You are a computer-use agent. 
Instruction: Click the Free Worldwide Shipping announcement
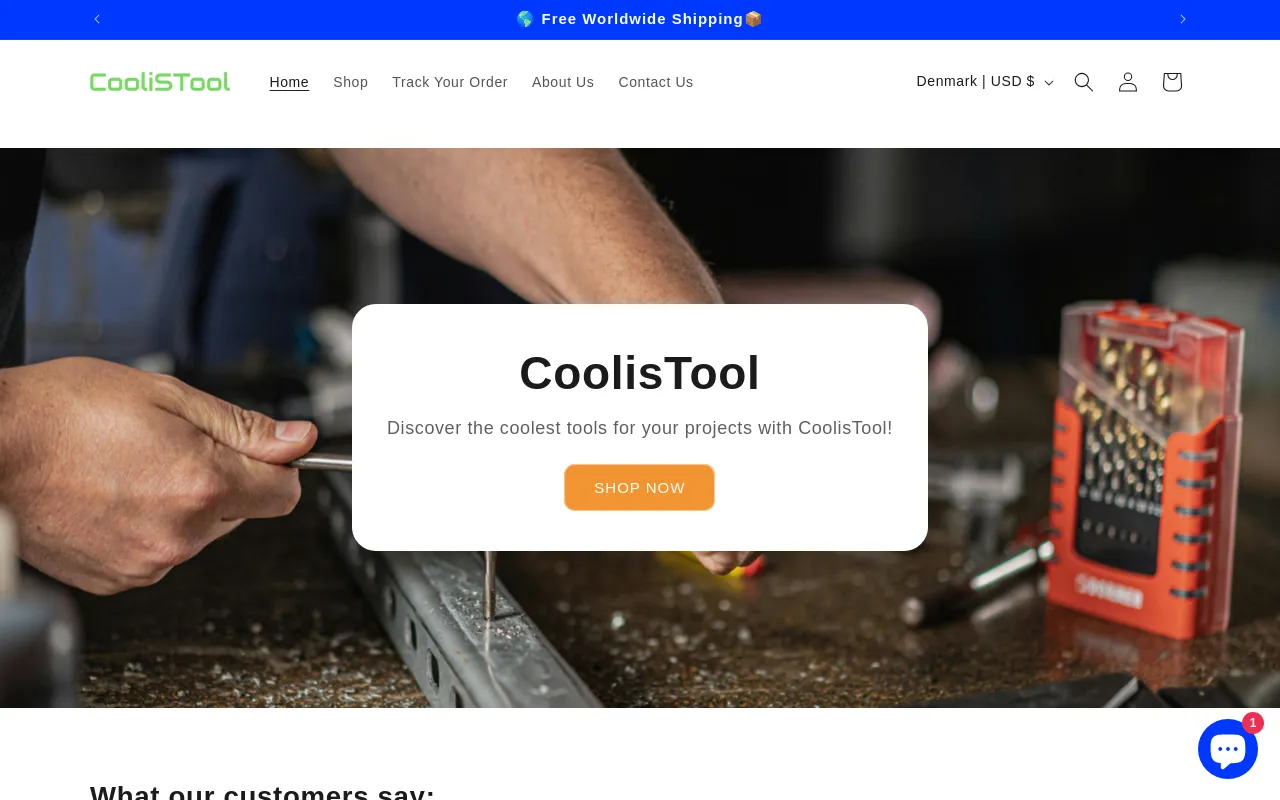pyautogui.click(x=640, y=19)
